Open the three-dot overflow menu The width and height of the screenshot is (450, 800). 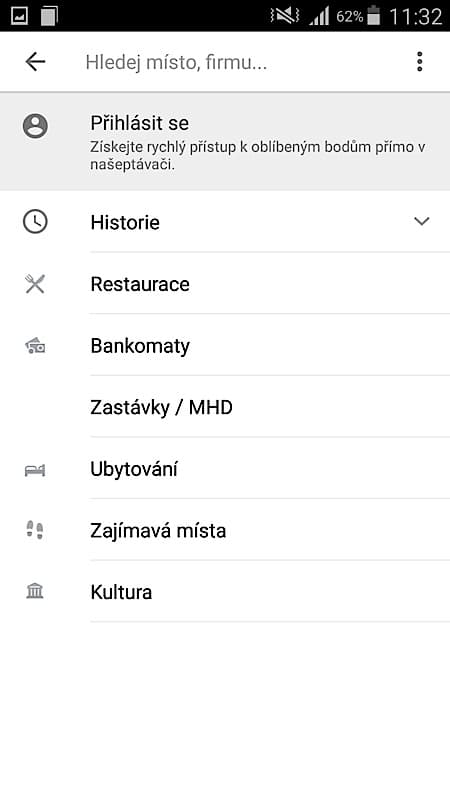[x=419, y=62]
